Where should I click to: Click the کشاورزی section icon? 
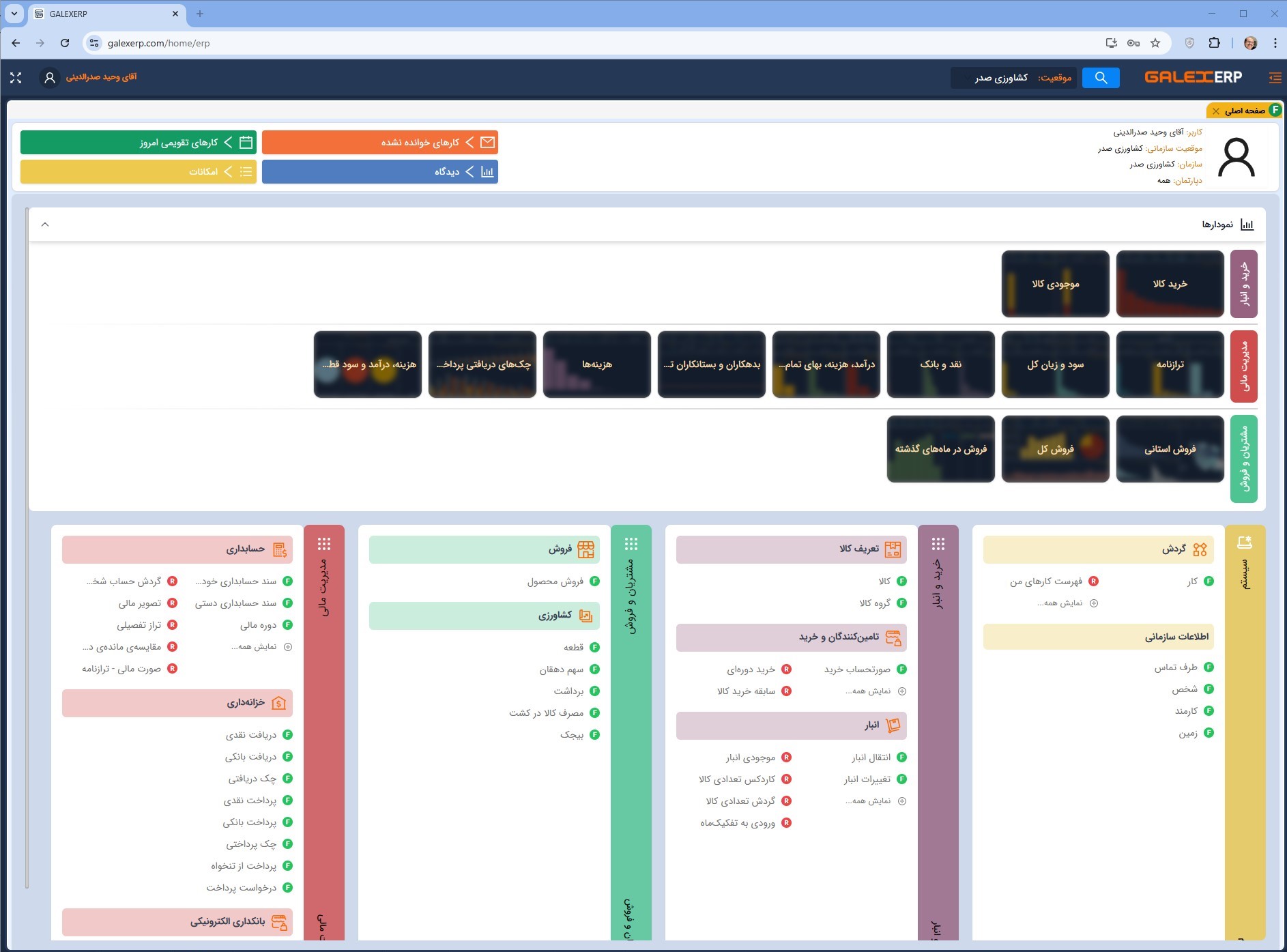[x=585, y=616]
